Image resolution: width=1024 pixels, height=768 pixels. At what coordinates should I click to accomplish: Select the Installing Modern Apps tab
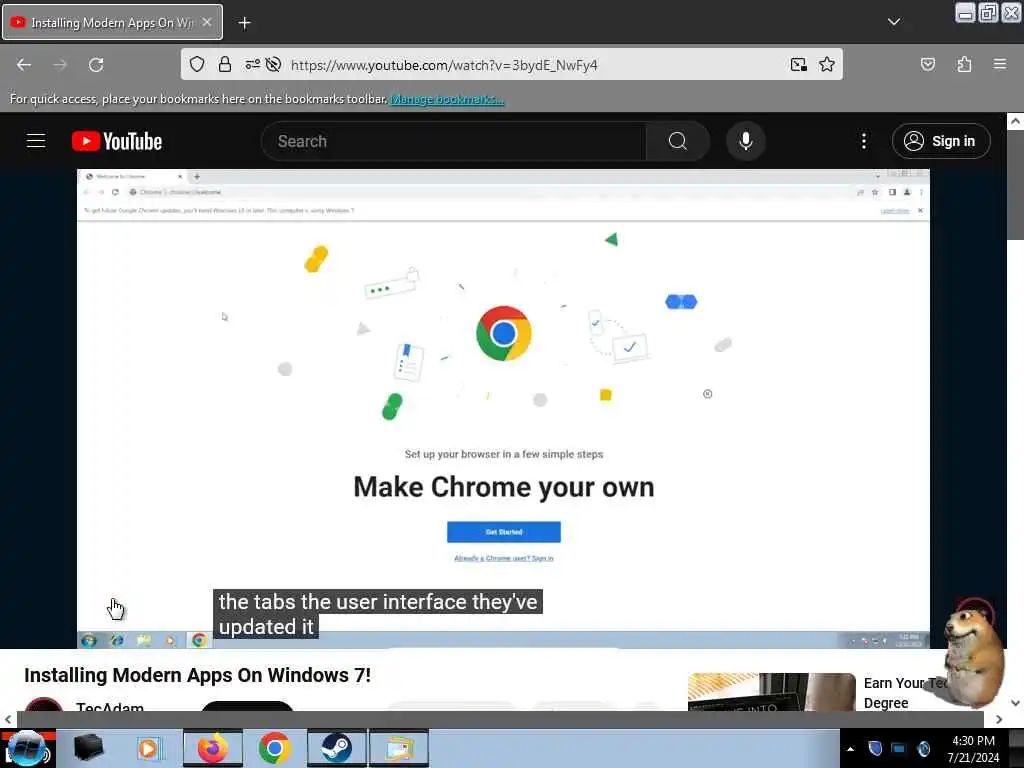pos(112,22)
